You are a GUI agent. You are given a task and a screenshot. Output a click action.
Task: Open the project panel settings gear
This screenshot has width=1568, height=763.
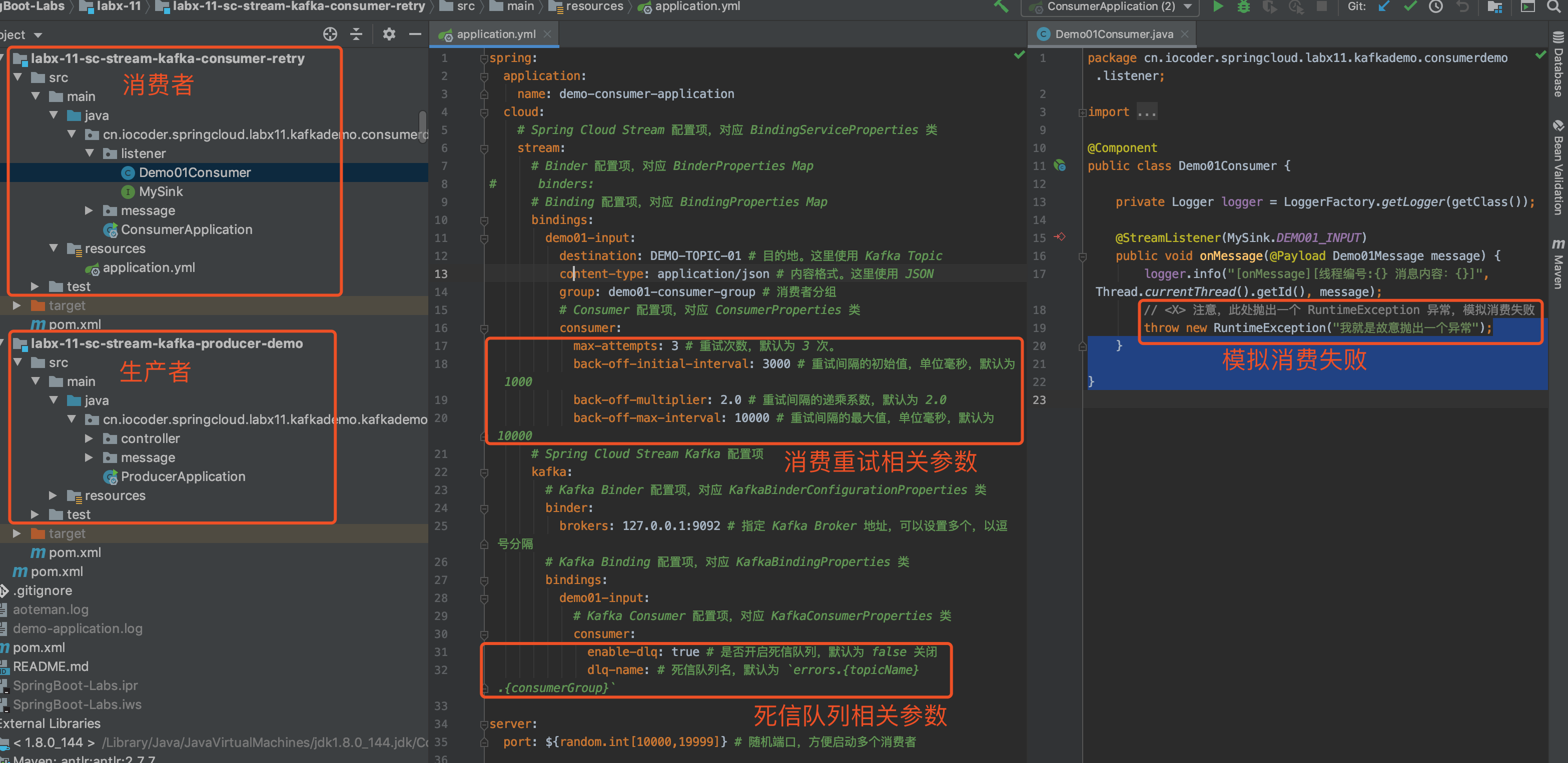click(x=389, y=34)
